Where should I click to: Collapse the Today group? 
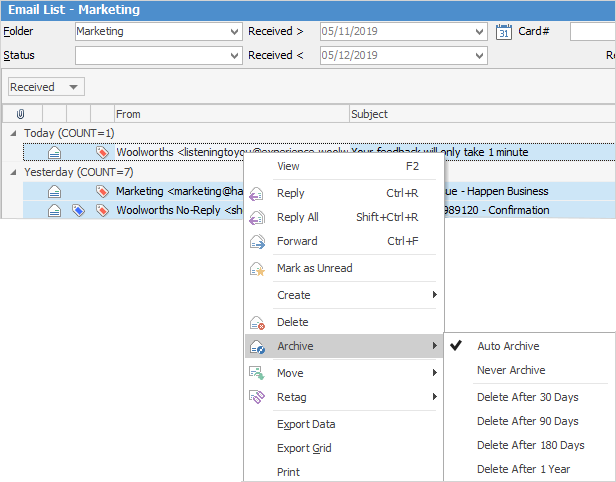pyautogui.click(x=14, y=133)
